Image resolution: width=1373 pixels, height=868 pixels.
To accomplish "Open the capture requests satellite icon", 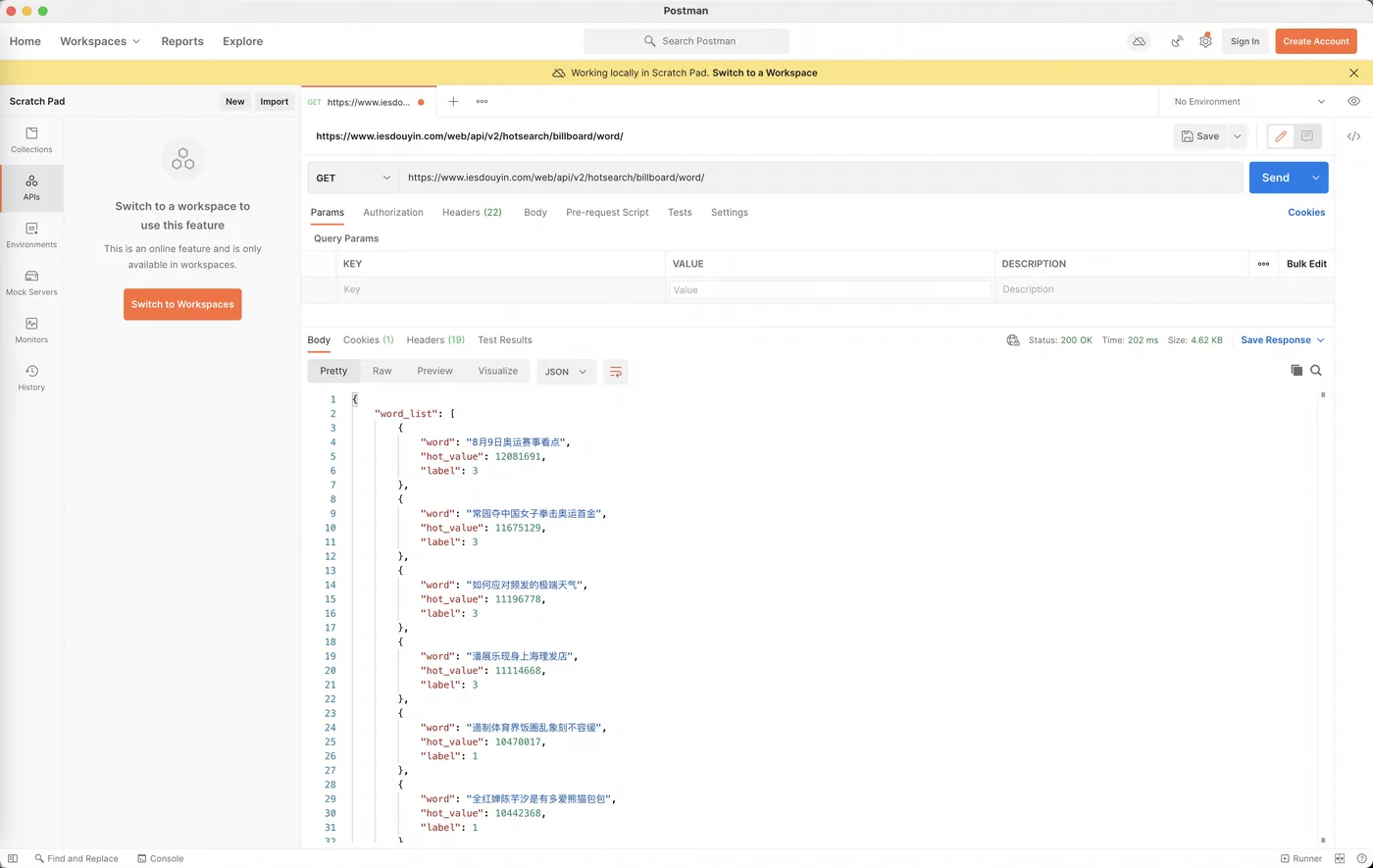I will coord(1177,41).
